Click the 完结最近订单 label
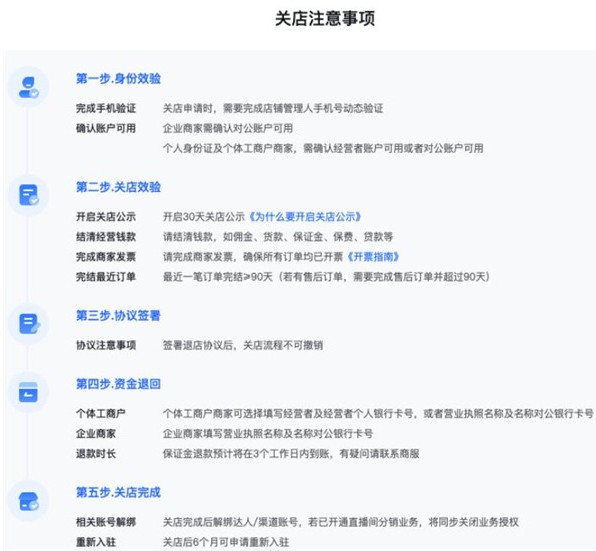596x551 pixels. coord(106,277)
